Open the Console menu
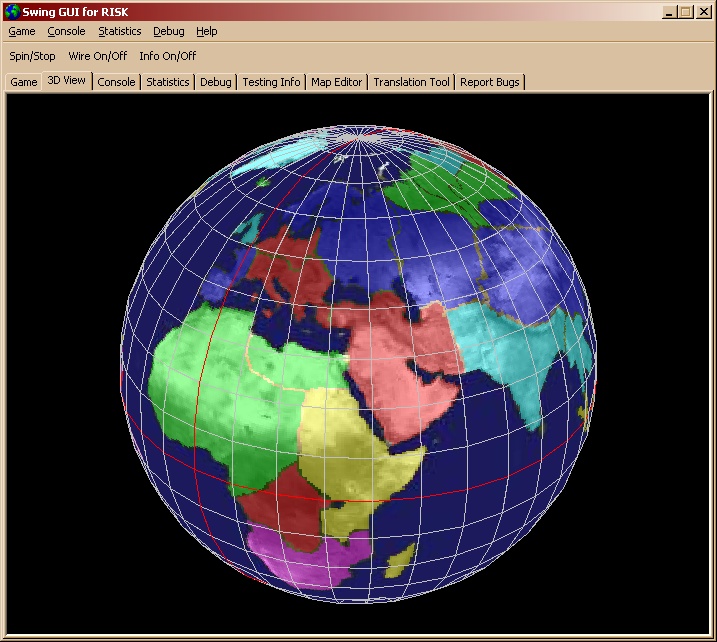The image size is (717, 642). click(66, 31)
